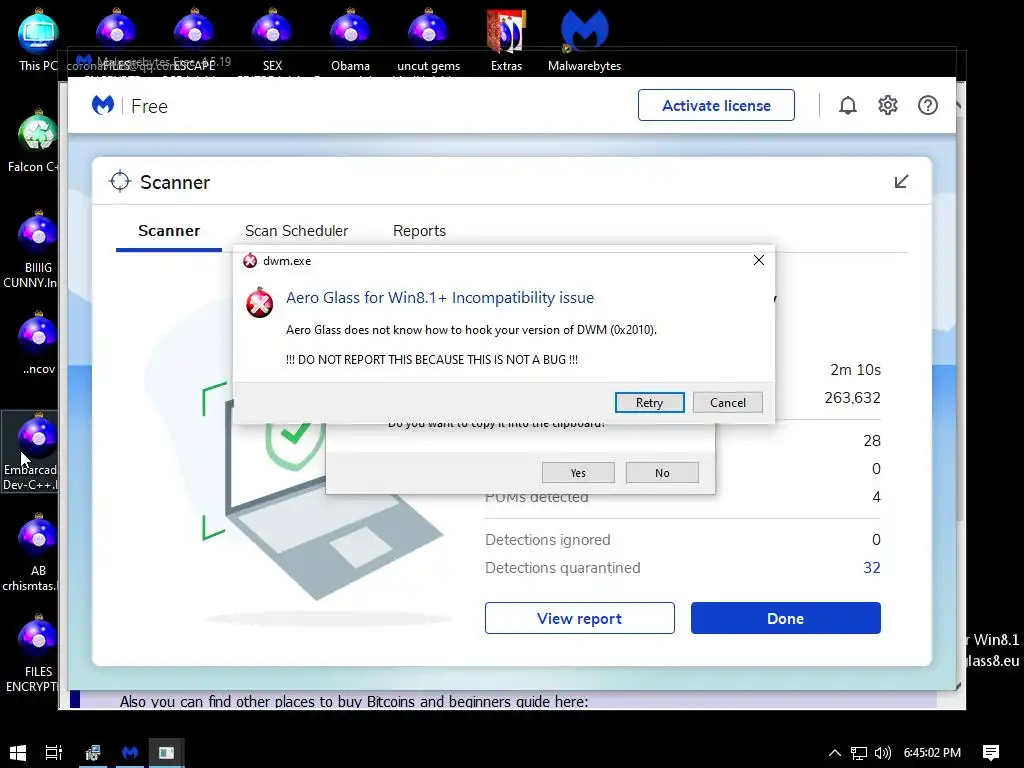Click the Scanner crosshair icon
Viewport: 1024px width, 768px height.
pyautogui.click(x=120, y=182)
